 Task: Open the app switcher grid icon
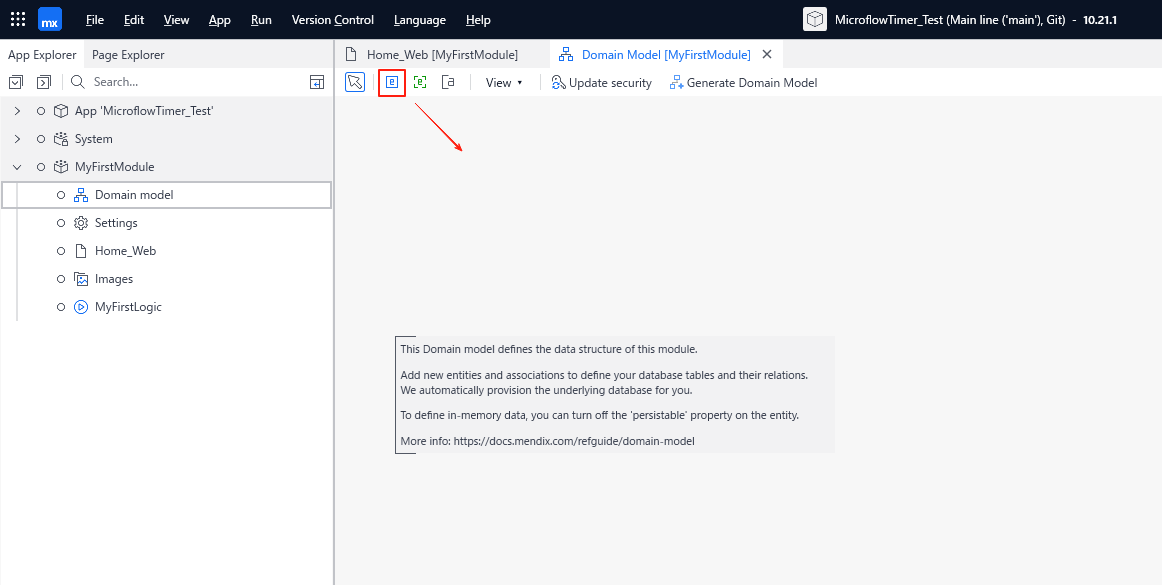pyautogui.click(x=19, y=19)
